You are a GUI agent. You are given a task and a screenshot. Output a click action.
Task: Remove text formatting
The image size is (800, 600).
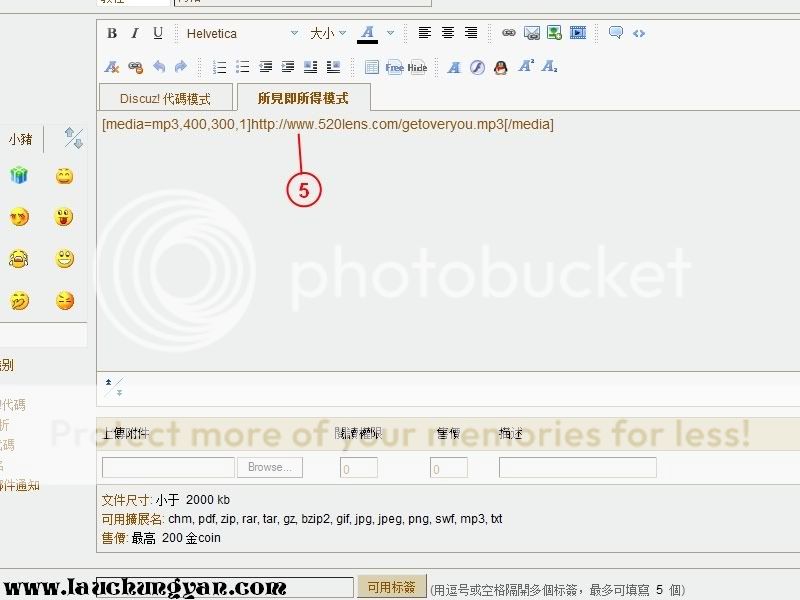[x=112, y=67]
